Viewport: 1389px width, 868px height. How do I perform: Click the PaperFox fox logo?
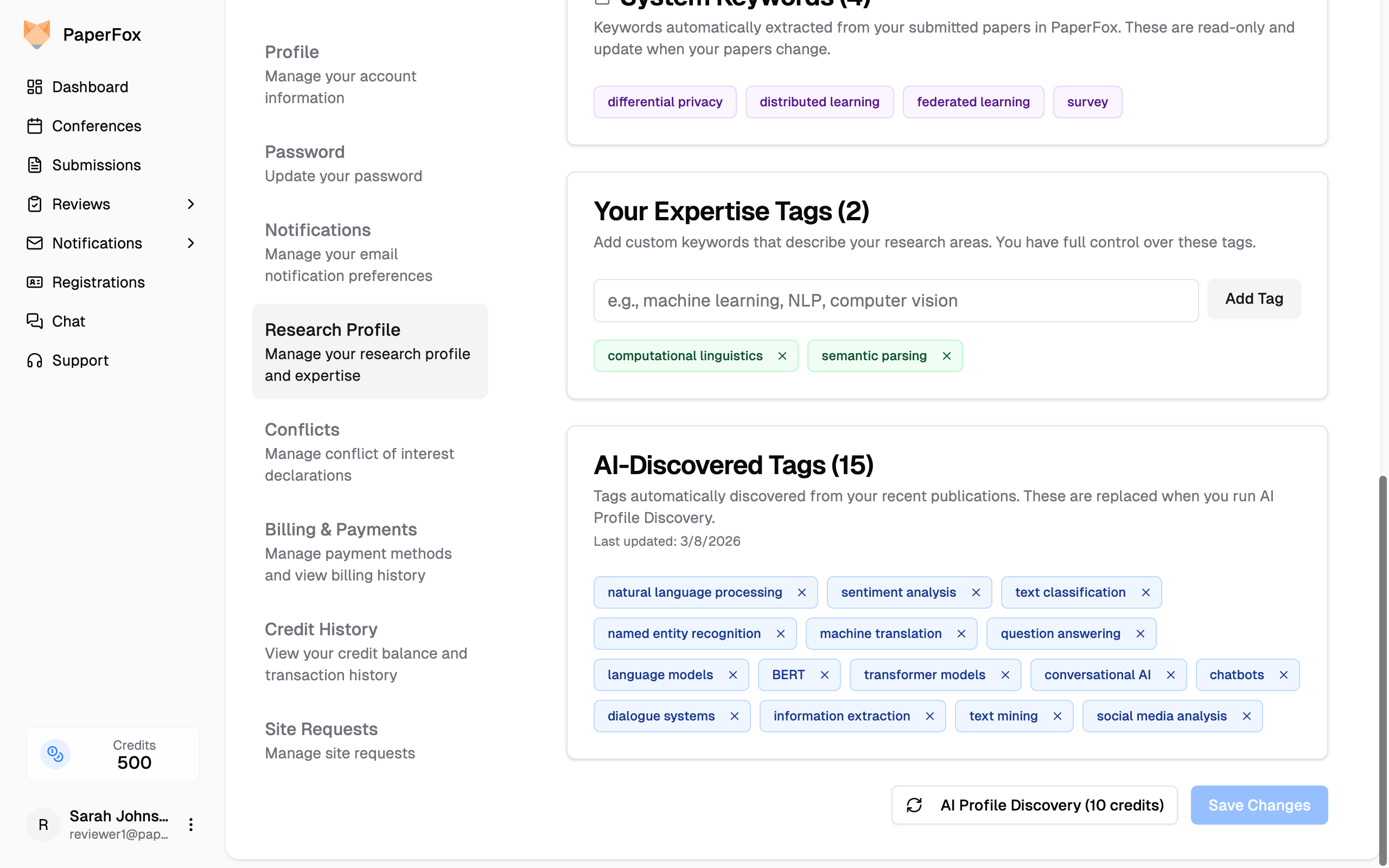pos(37,34)
